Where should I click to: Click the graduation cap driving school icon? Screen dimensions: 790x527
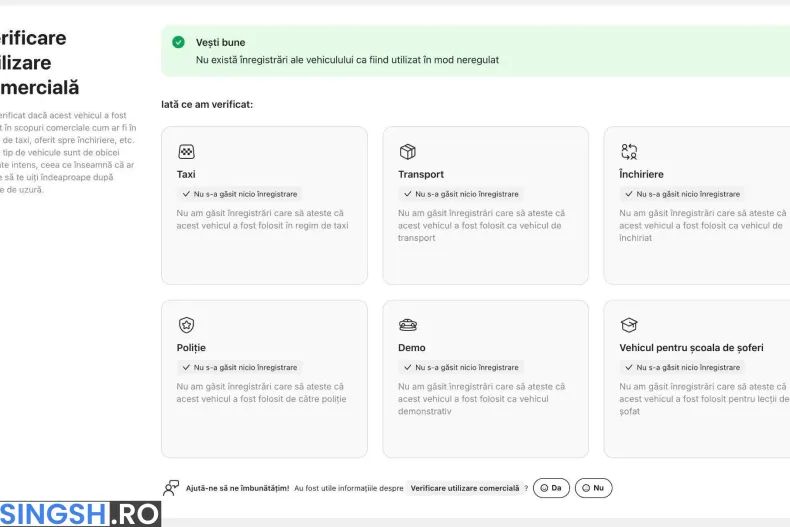629,325
